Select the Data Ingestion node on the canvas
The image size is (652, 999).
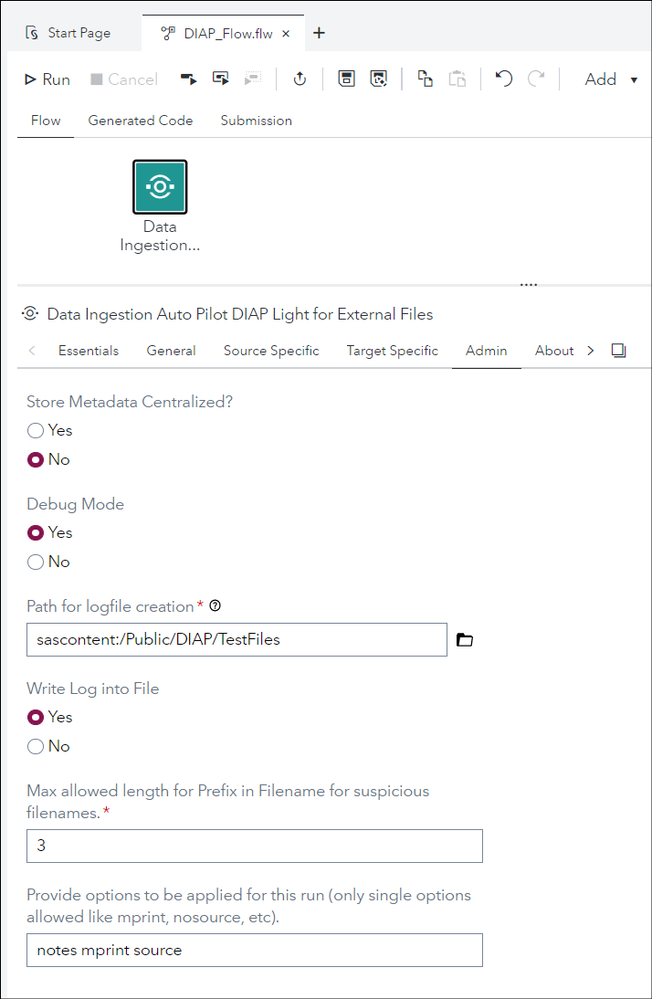(x=160, y=187)
